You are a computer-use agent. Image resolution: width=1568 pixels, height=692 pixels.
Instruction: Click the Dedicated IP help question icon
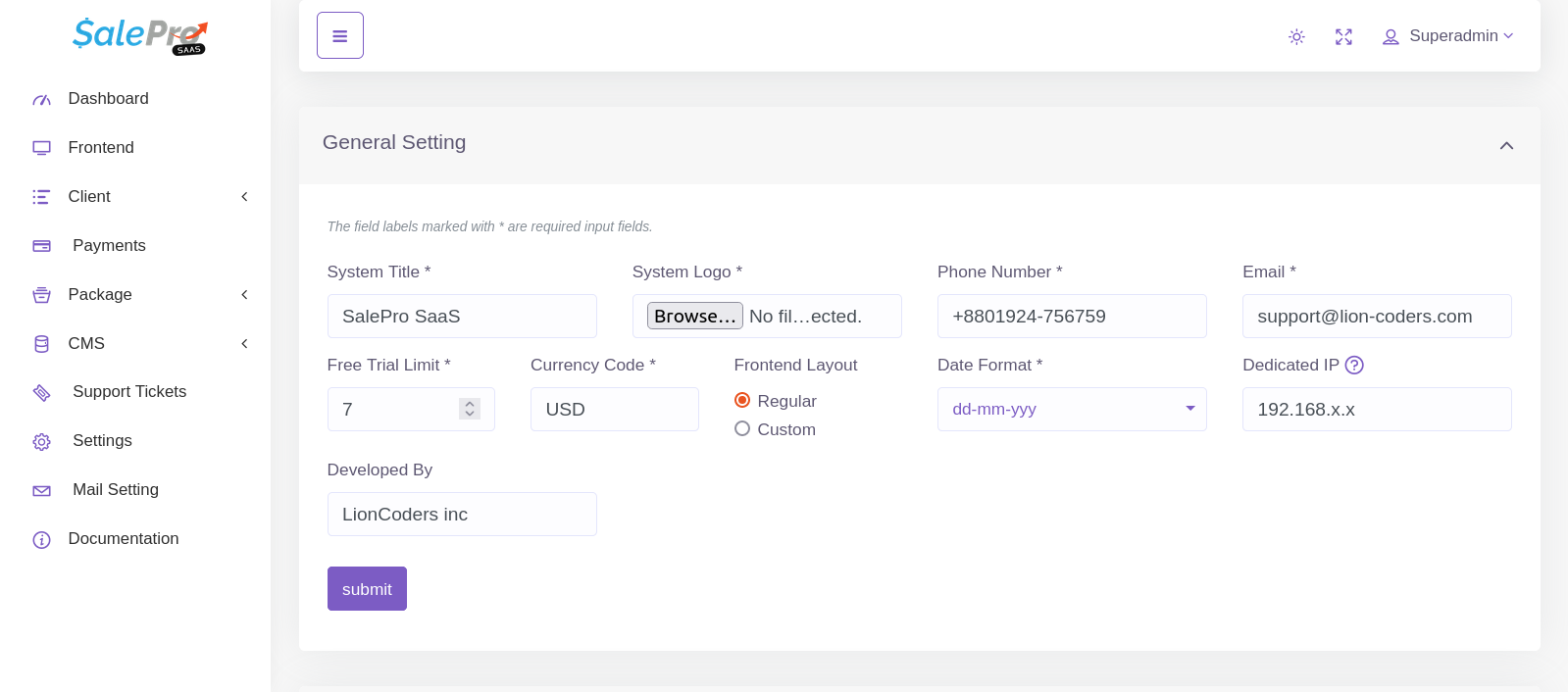[x=1354, y=366]
